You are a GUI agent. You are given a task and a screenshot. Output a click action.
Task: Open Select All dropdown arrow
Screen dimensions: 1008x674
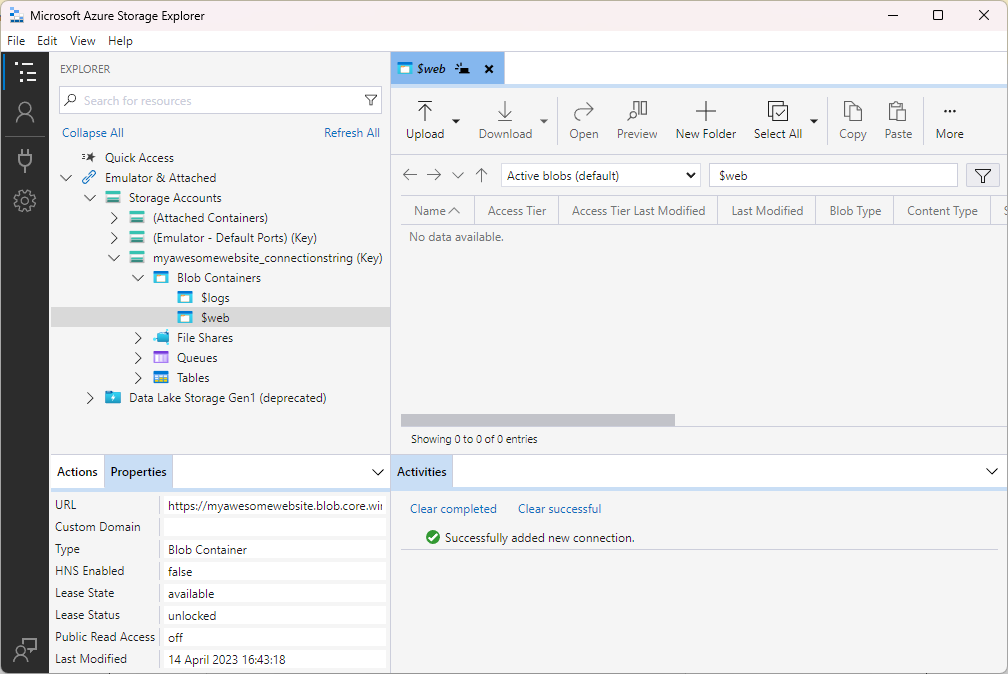[814, 121]
